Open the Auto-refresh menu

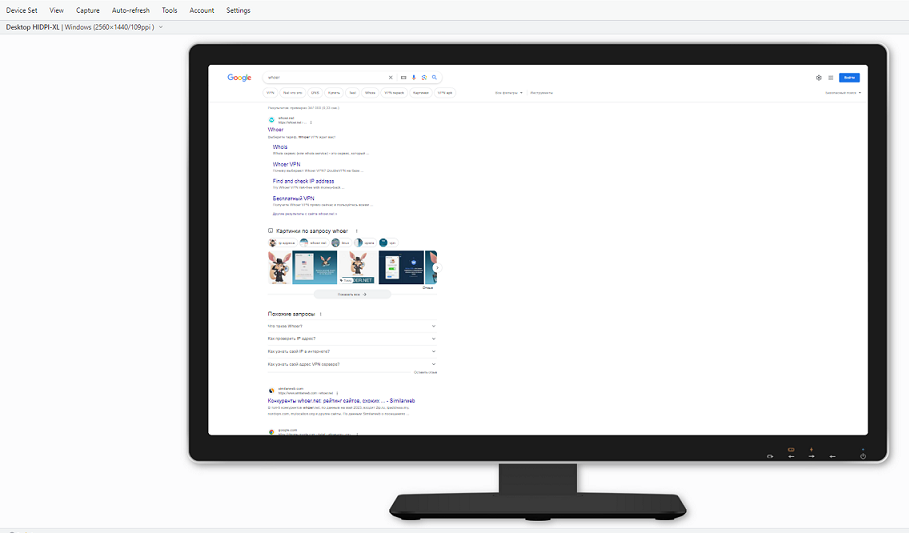130,10
